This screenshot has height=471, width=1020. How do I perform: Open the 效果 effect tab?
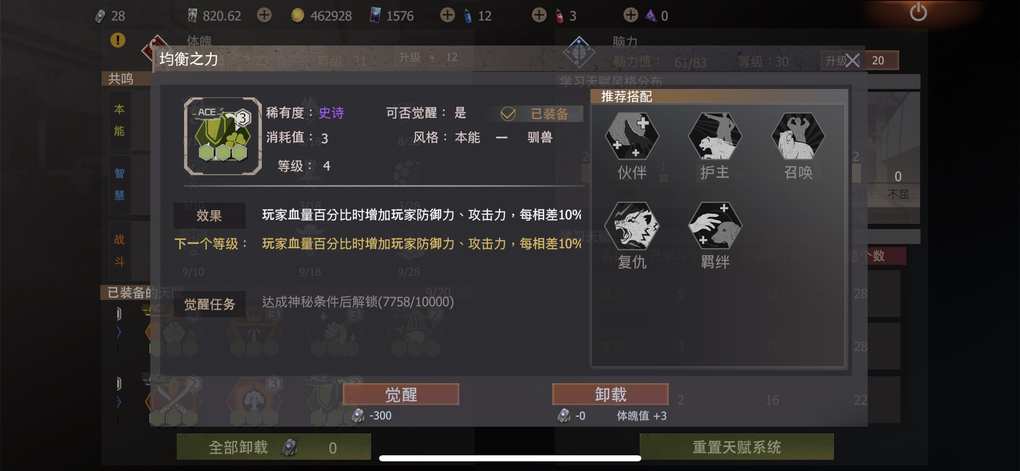pos(209,215)
